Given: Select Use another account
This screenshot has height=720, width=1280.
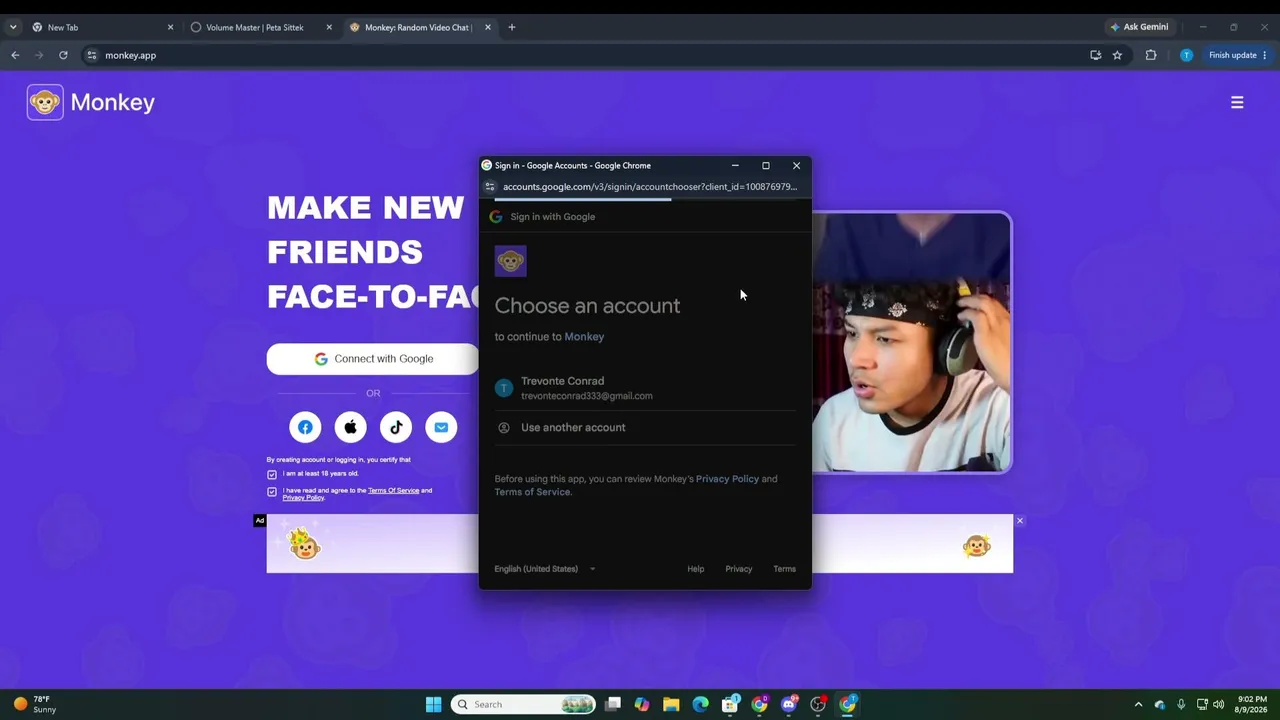Looking at the screenshot, I should click(645, 427).
